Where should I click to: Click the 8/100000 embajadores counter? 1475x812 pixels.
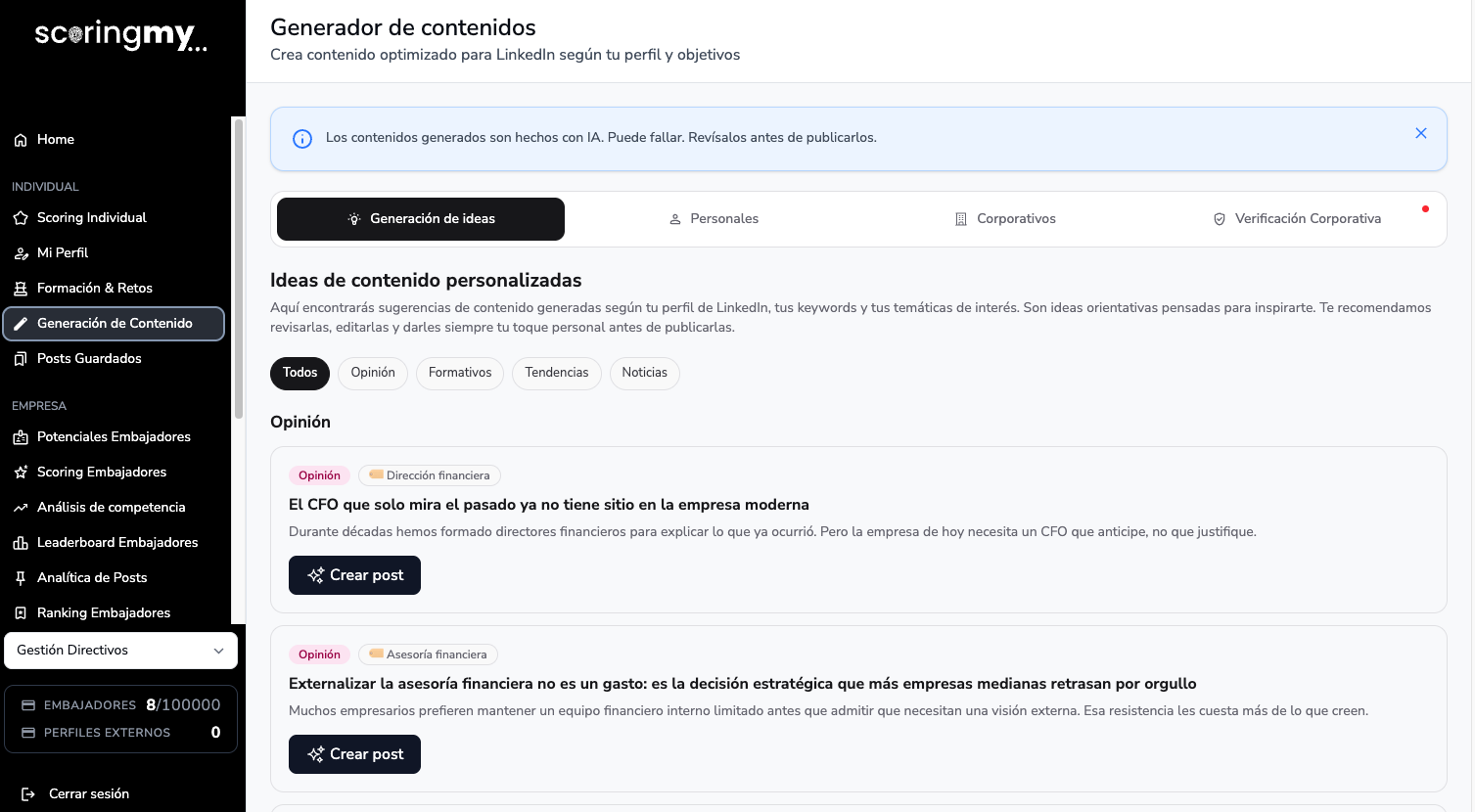183,705
